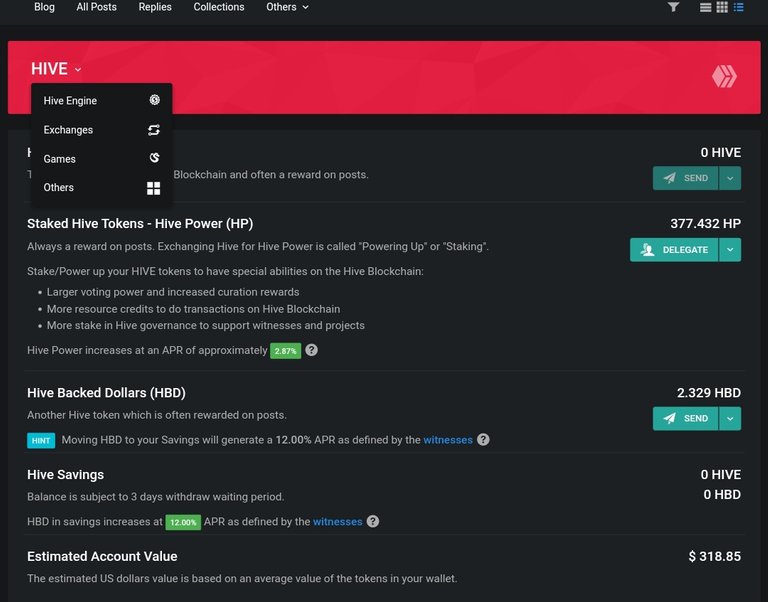Select Hive Engine from wallet menu
Image resolution: width=768 pixels, height=602 pixels.
point(101,100)
